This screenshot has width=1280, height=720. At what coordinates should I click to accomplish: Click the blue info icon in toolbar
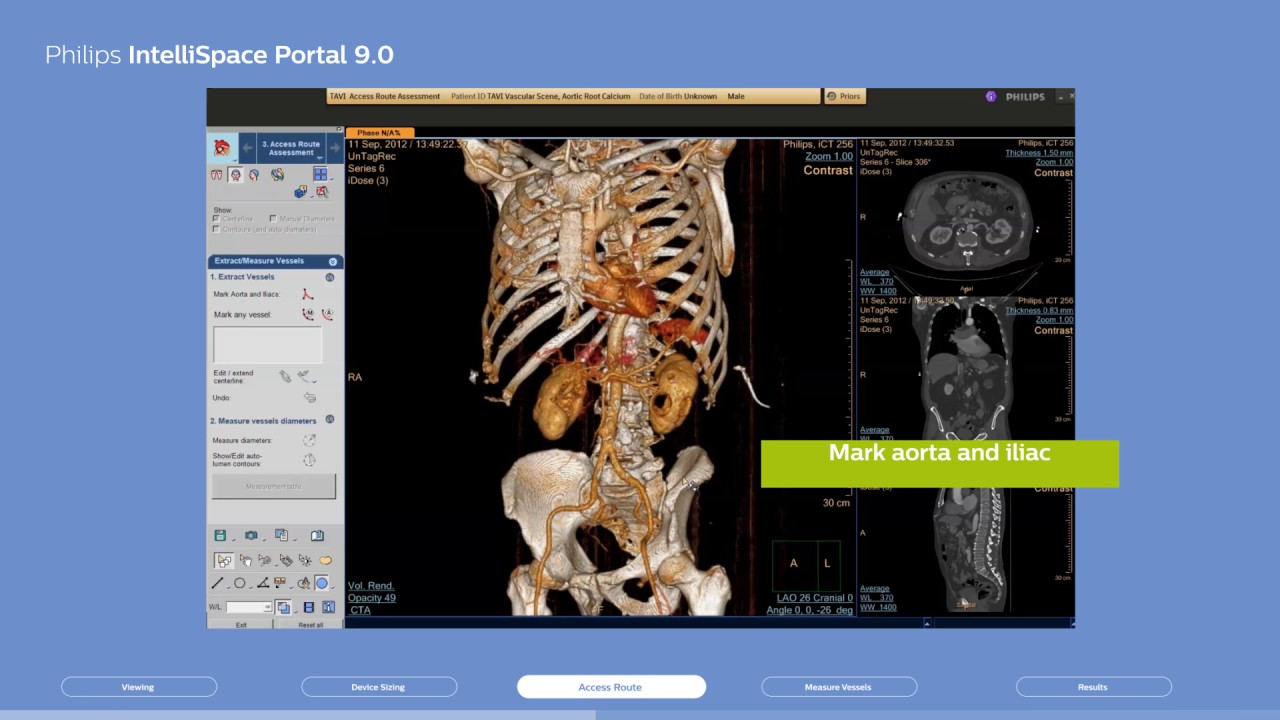click(328, 607)
